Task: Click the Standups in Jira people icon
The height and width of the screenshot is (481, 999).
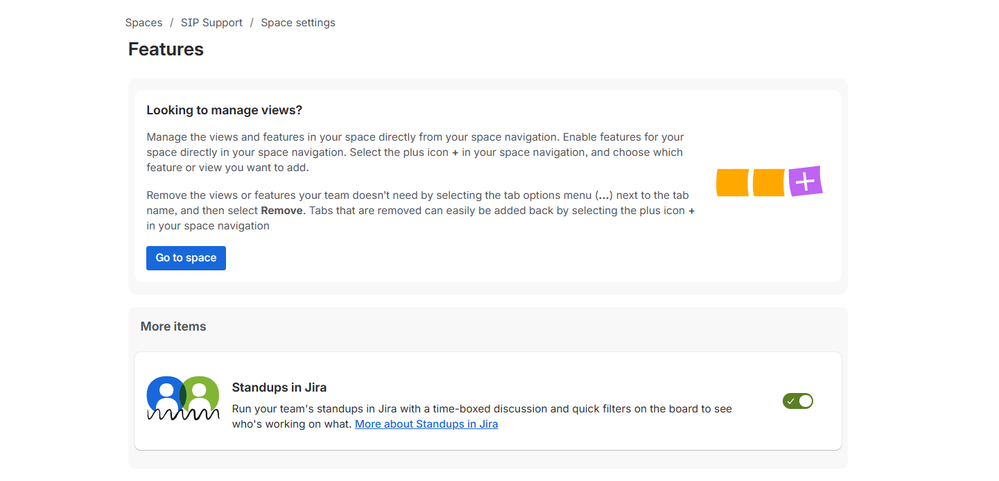Action: tap(183, 398)
